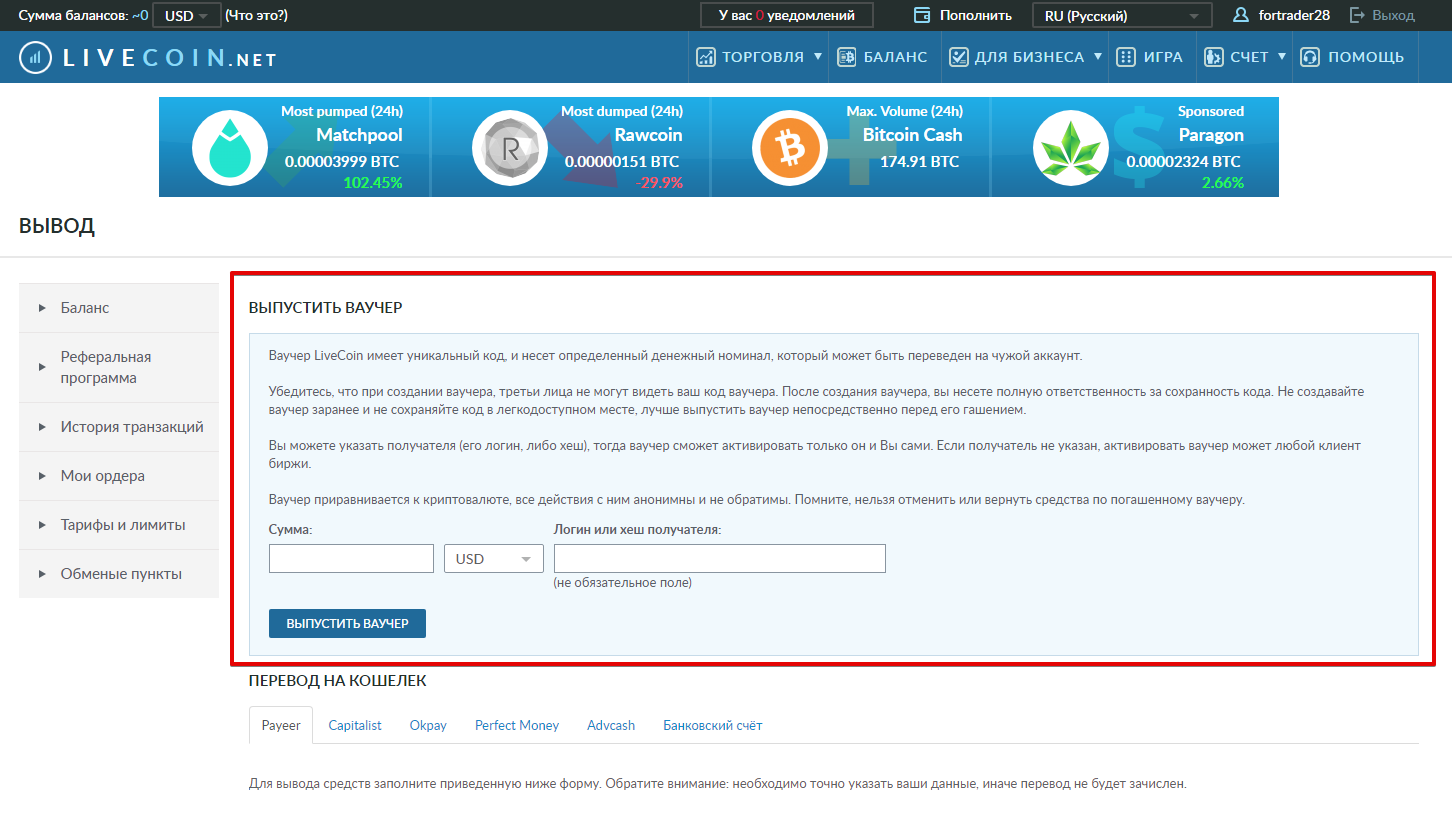Click the Rawcoin coin icon
The image size is (1452, 824).
point(508,147)
